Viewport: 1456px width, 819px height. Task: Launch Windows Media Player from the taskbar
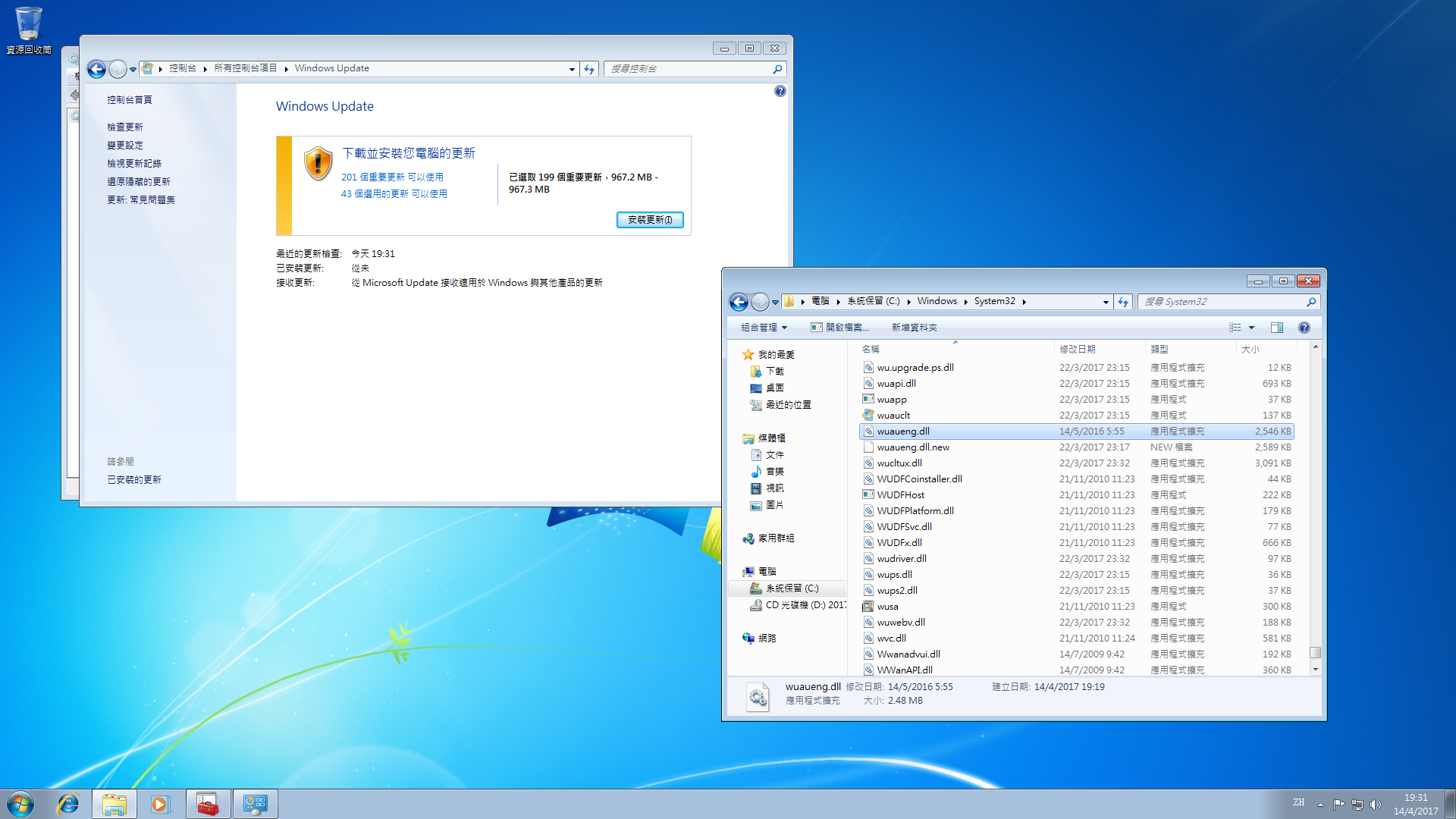[160, 804]
